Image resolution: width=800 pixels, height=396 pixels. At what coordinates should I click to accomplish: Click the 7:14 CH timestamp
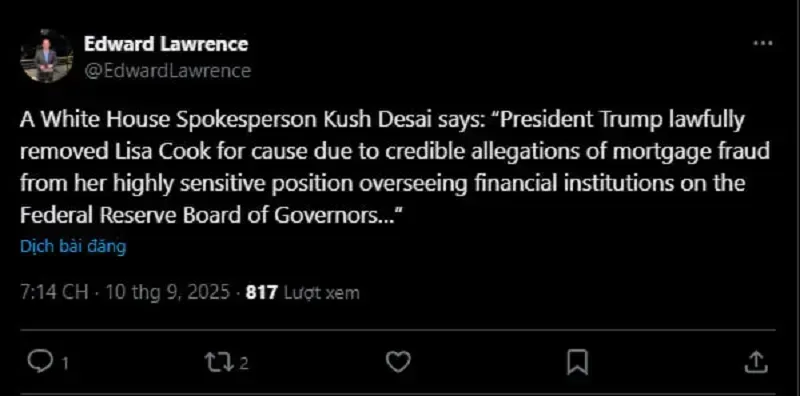coord(54,292)
